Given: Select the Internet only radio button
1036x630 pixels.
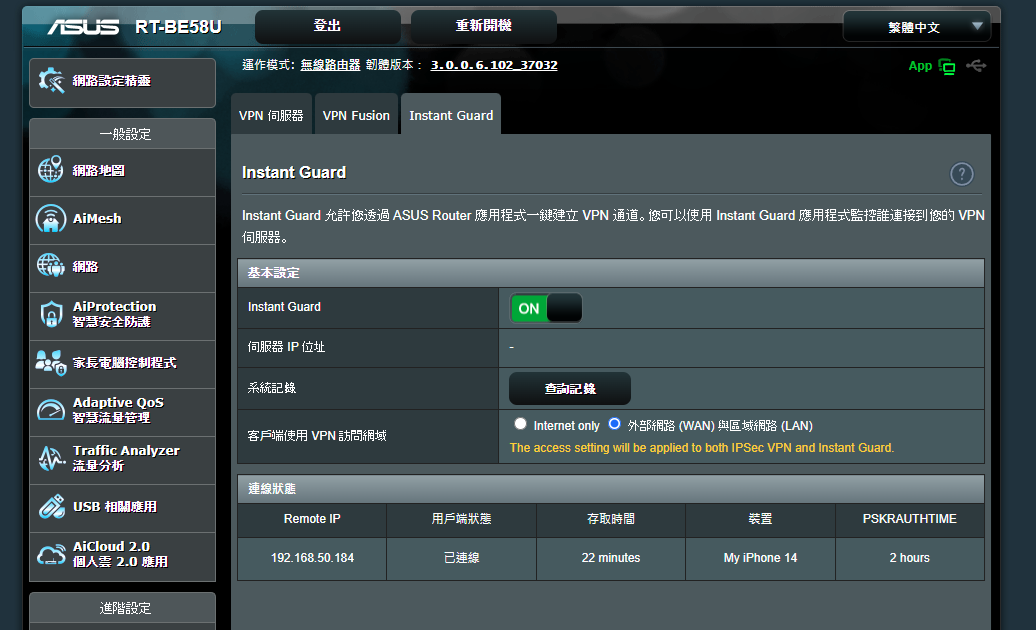Looking at the screenshot, I should click(x=521, y=424).
